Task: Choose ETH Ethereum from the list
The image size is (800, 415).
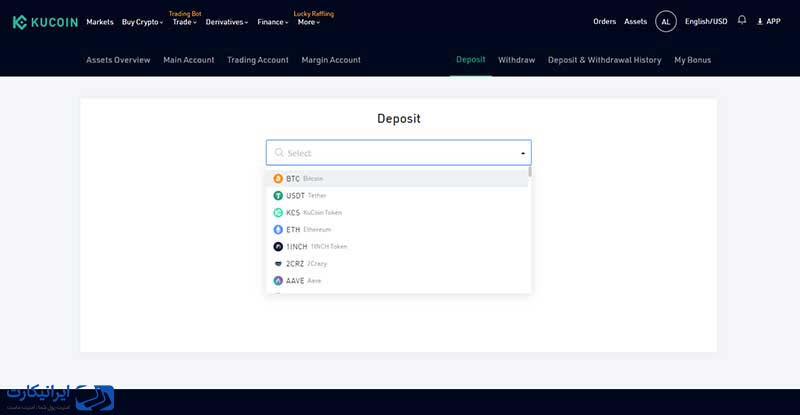Action: pyautogui.click(x=397, y=230)
